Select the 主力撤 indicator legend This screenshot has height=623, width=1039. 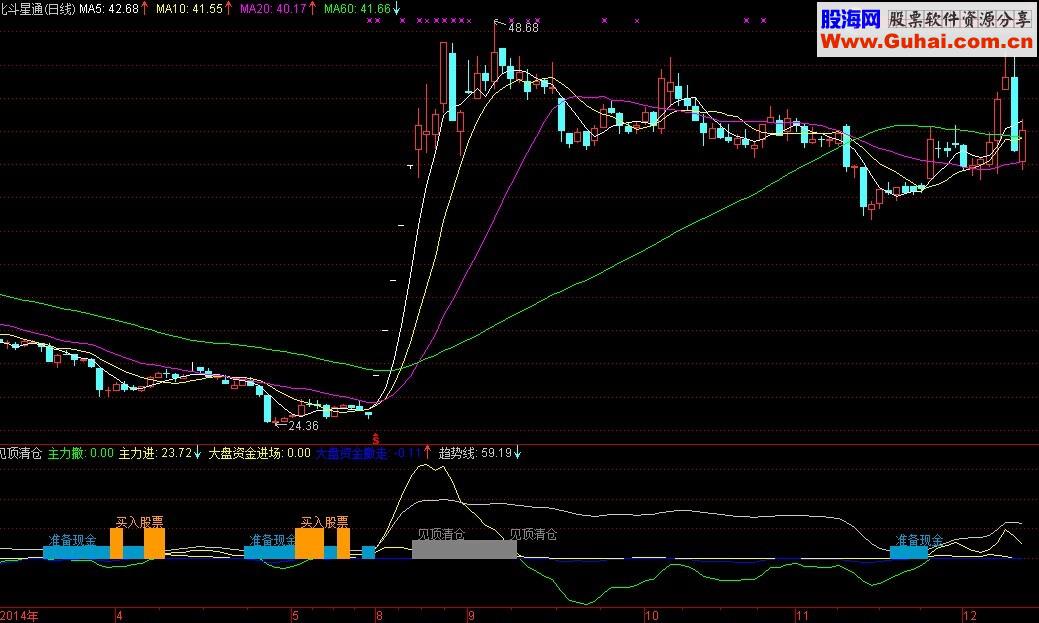pyautogui.click(x=80, y=453)
